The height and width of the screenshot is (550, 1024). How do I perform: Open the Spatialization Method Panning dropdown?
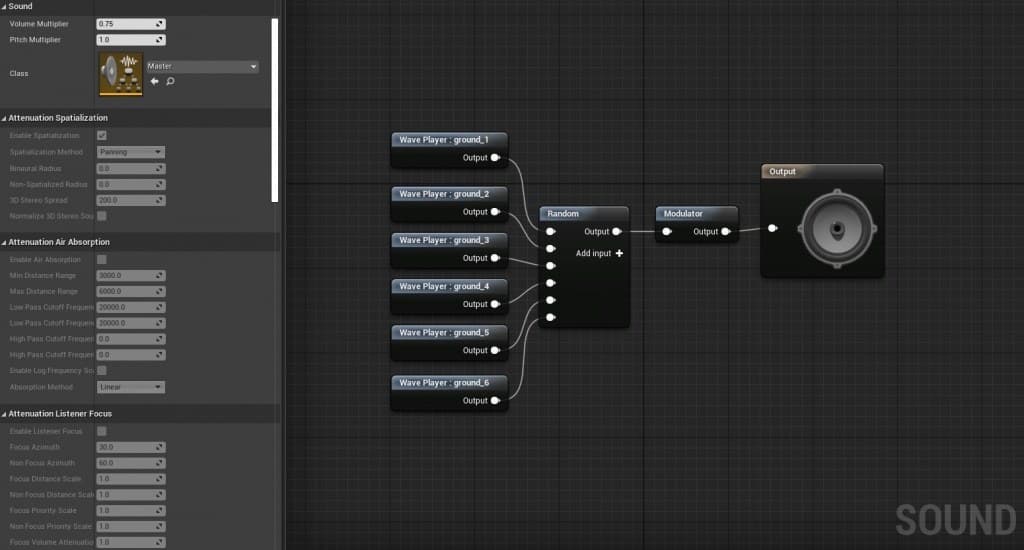coord(131,152)
